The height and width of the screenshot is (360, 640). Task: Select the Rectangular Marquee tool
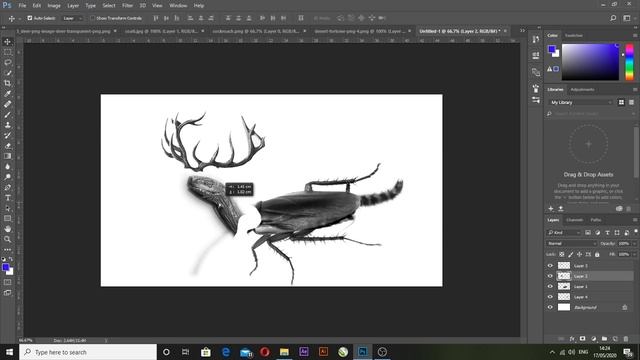coord(7,52)
